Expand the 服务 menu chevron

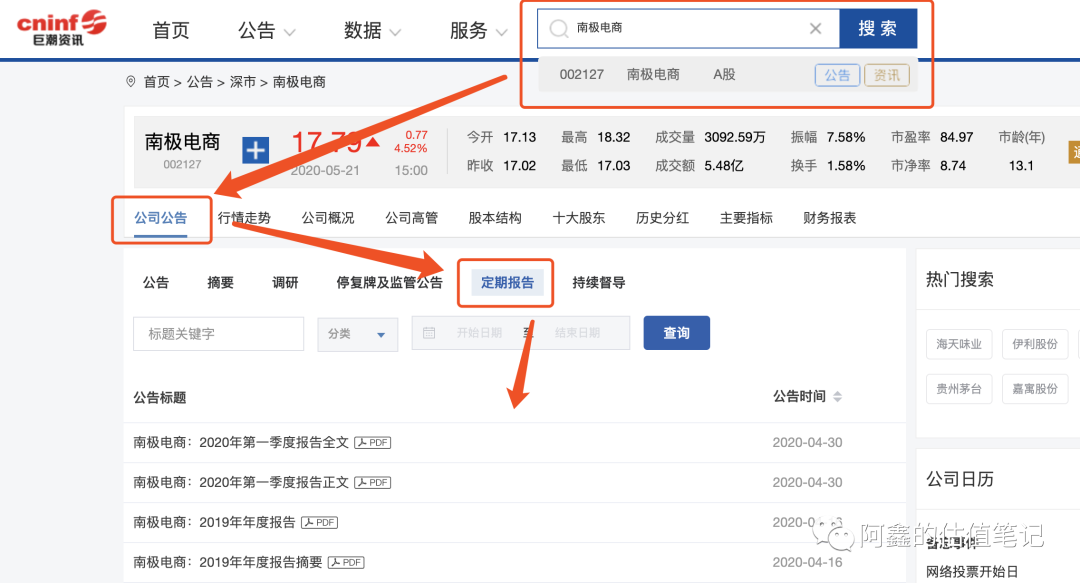point(501,32)
